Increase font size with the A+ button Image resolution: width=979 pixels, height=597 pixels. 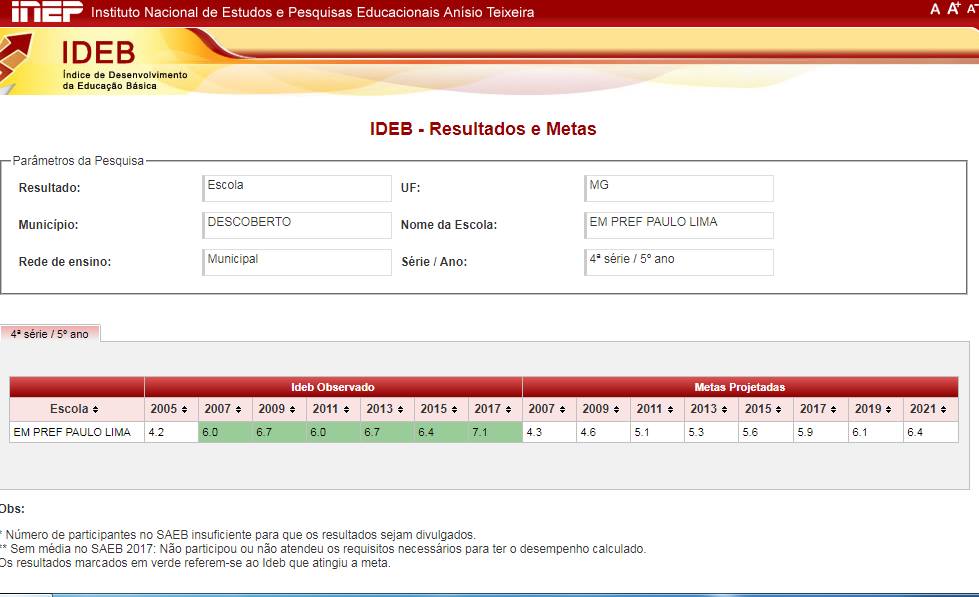pyautogui.click(x=953, y=8)
